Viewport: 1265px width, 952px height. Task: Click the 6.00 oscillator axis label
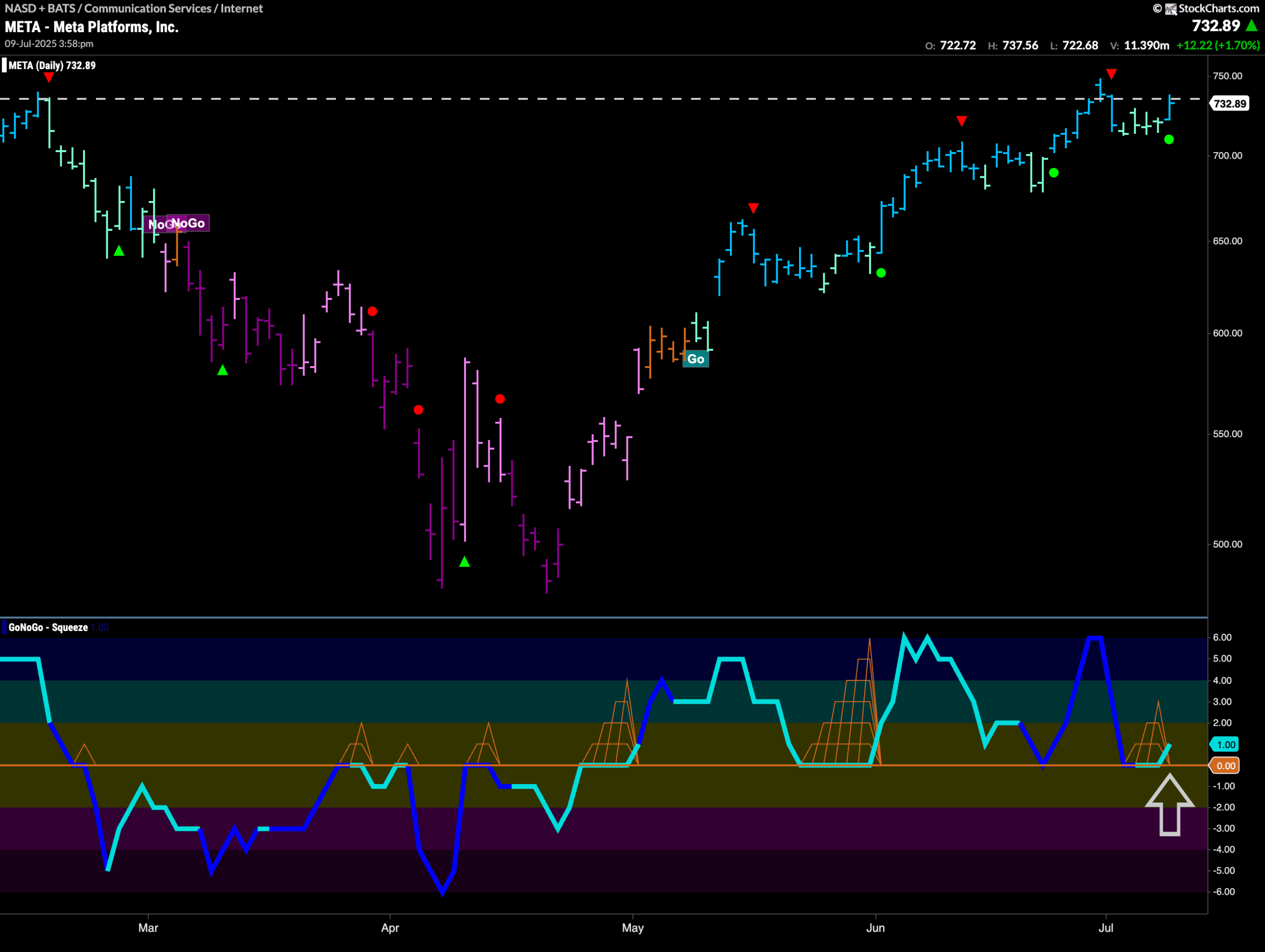click(x=1222, y=637)
